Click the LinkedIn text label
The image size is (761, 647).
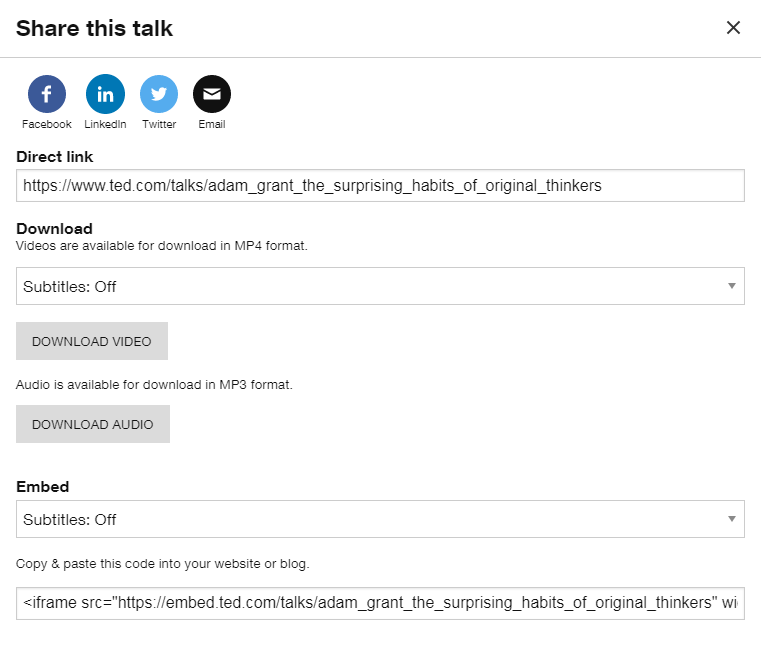point(105,124)
